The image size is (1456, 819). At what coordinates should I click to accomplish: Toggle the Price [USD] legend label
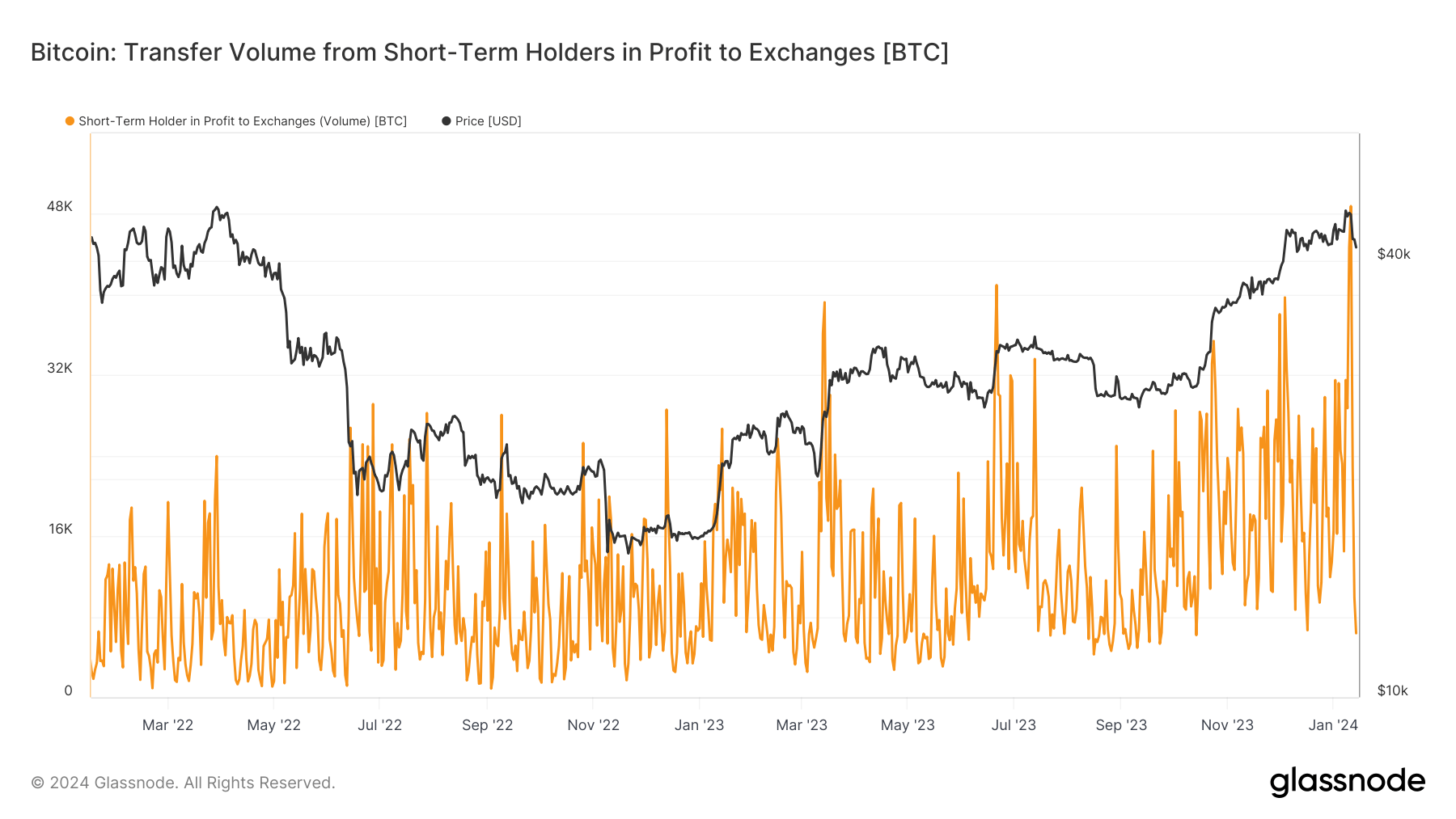(x=488, y=121)
